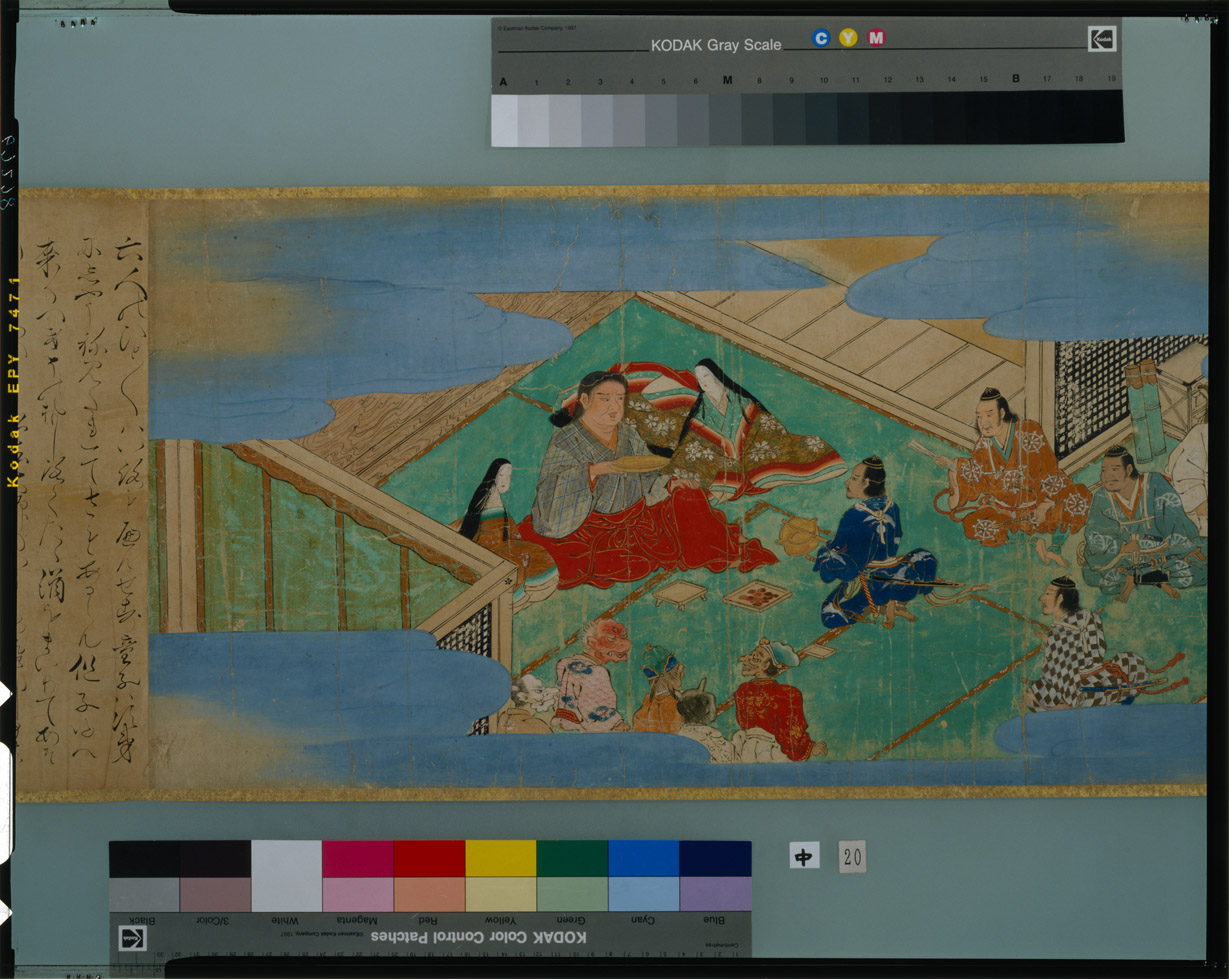Screen dimensions: 1229x979
Task: Click the blue C circle on gray scale
Action: click(x=821, y=38)
